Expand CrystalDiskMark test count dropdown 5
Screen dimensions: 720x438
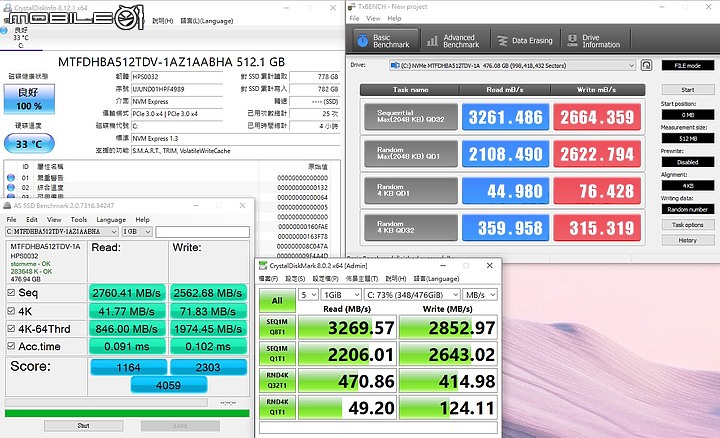click(x=308, y=295)
